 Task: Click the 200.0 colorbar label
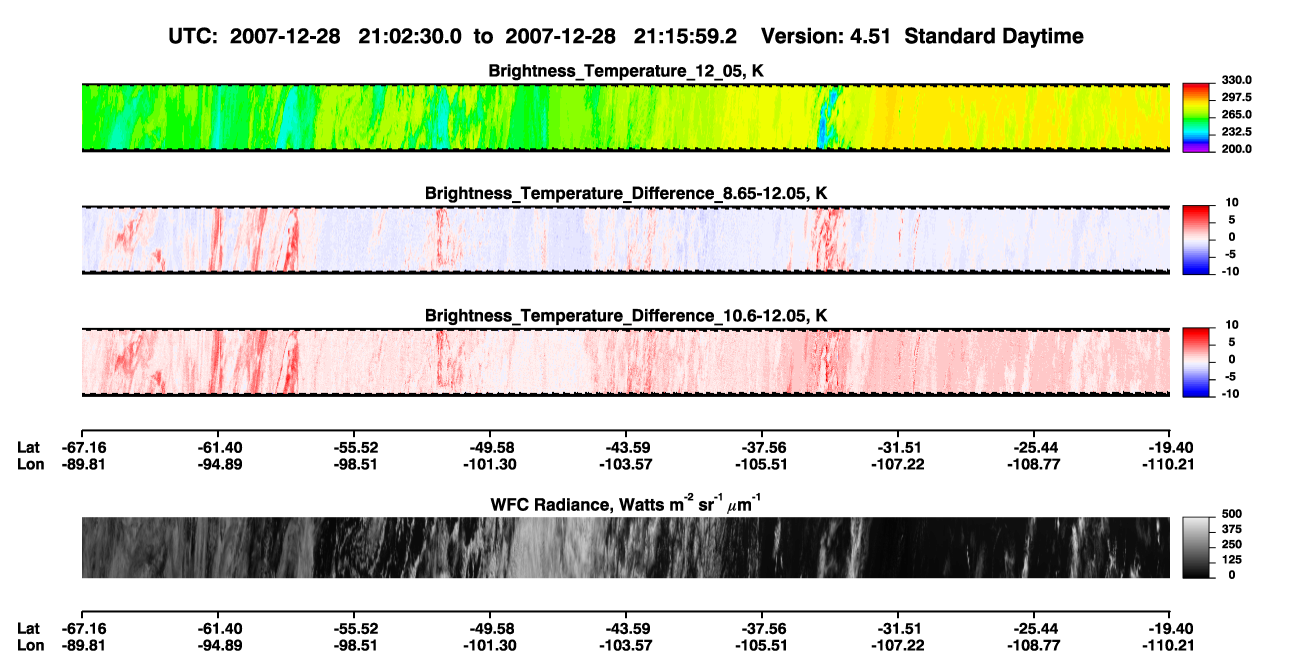(1235, 149)
